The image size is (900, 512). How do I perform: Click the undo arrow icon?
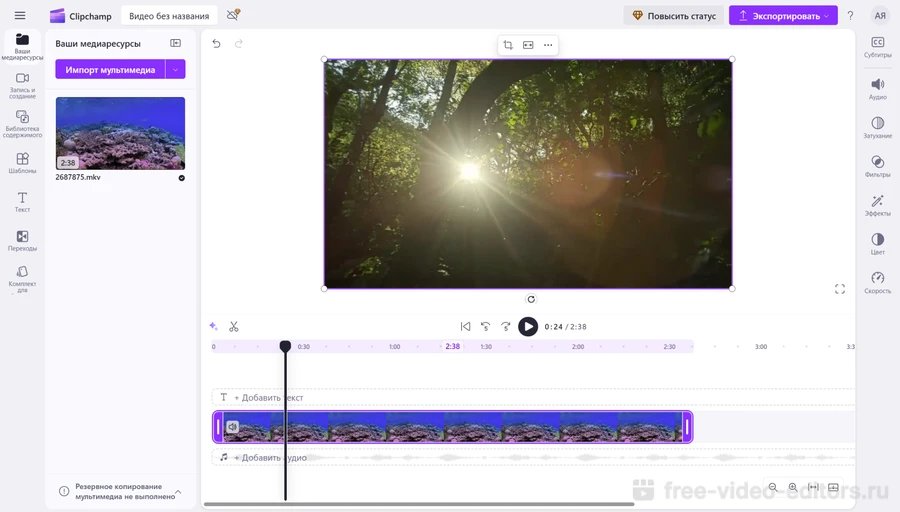pos(216,44)
